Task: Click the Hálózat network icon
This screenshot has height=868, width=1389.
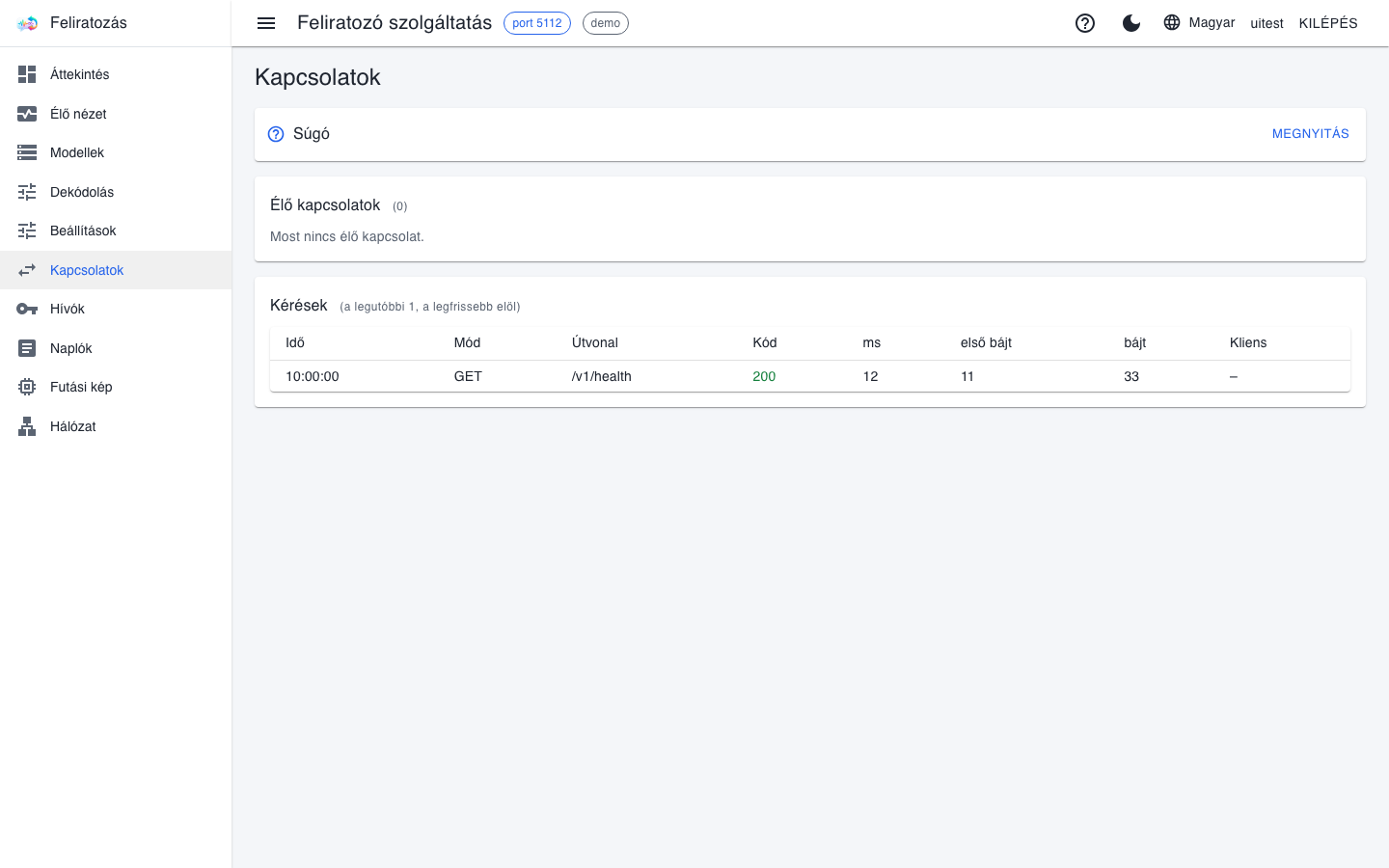Action: point(27,426)
